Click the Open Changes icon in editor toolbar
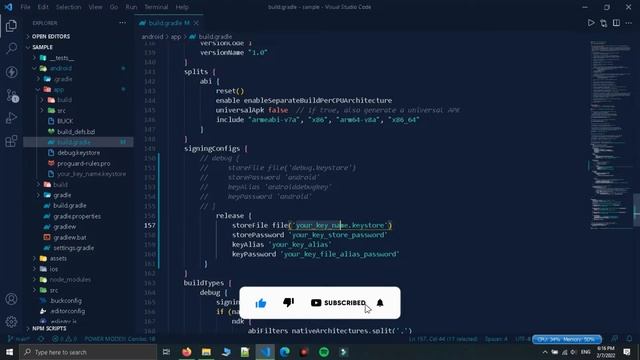This screenshot has width=640, height=360. click(603, 23)
